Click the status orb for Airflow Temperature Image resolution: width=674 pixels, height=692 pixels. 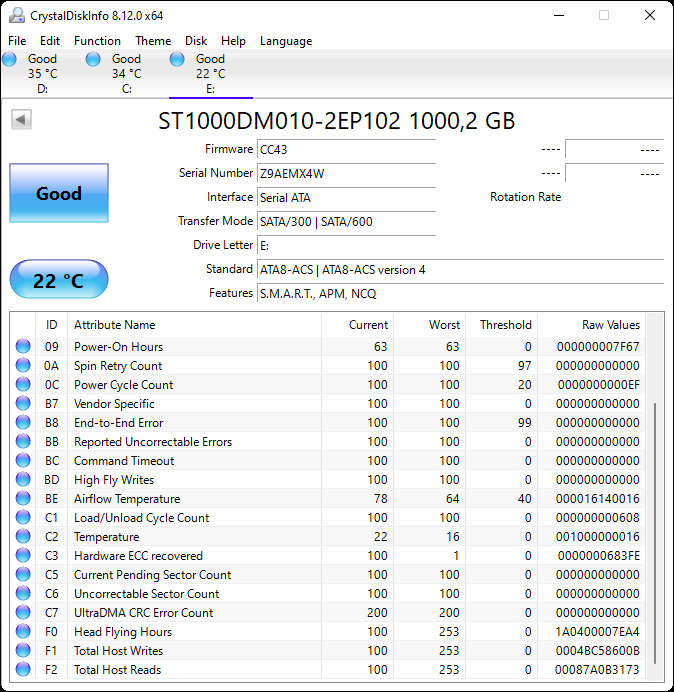click(x=23, y=498)
